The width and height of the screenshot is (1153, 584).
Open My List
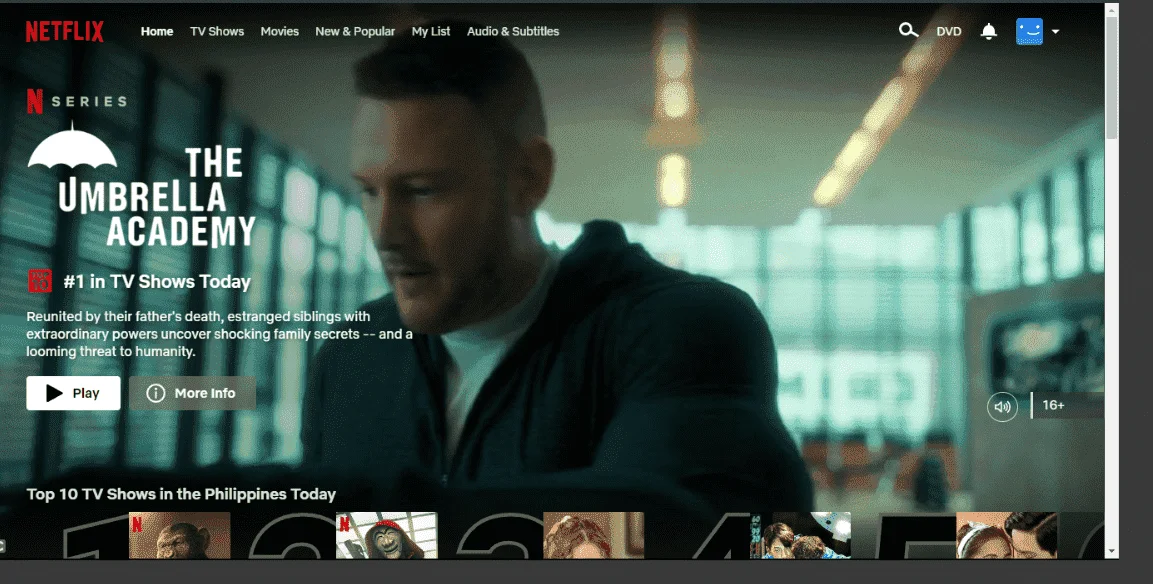[x=431, y=32]
